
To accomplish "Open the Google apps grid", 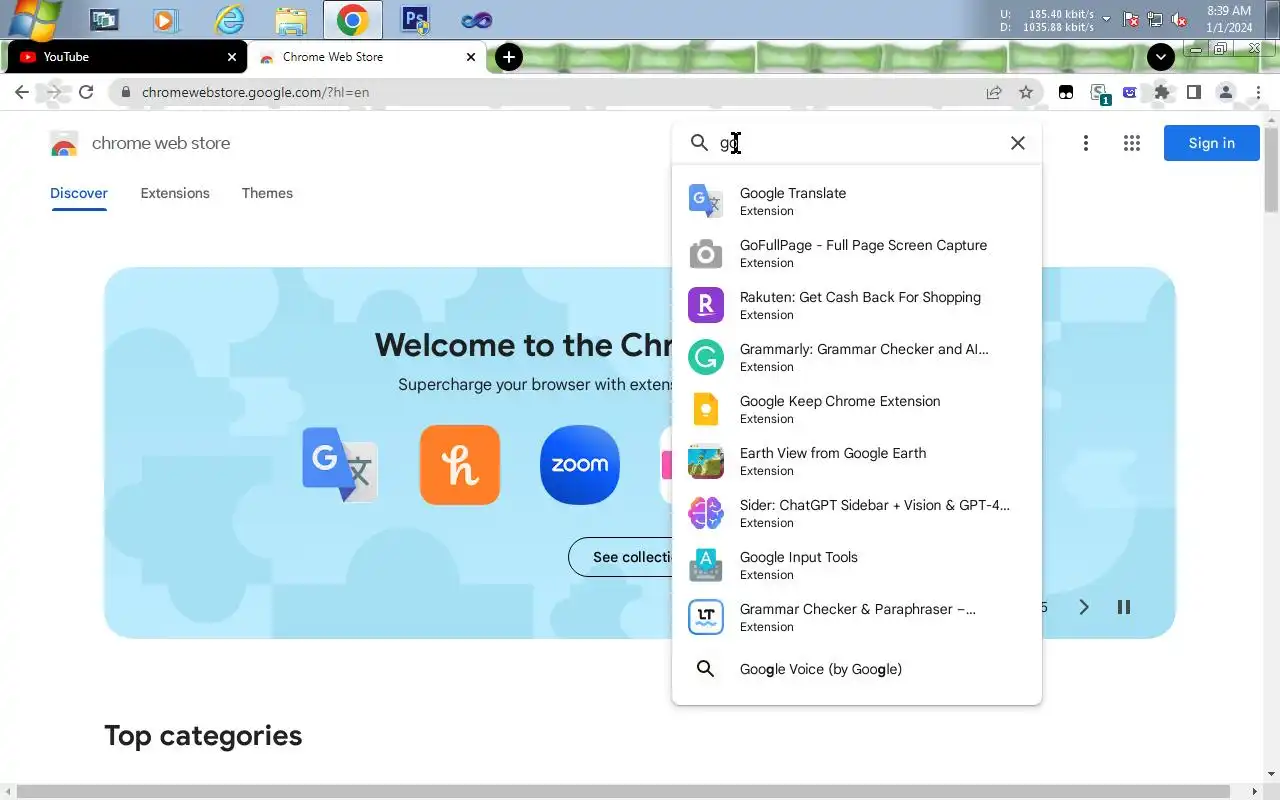I will [x=1132, y=143].
